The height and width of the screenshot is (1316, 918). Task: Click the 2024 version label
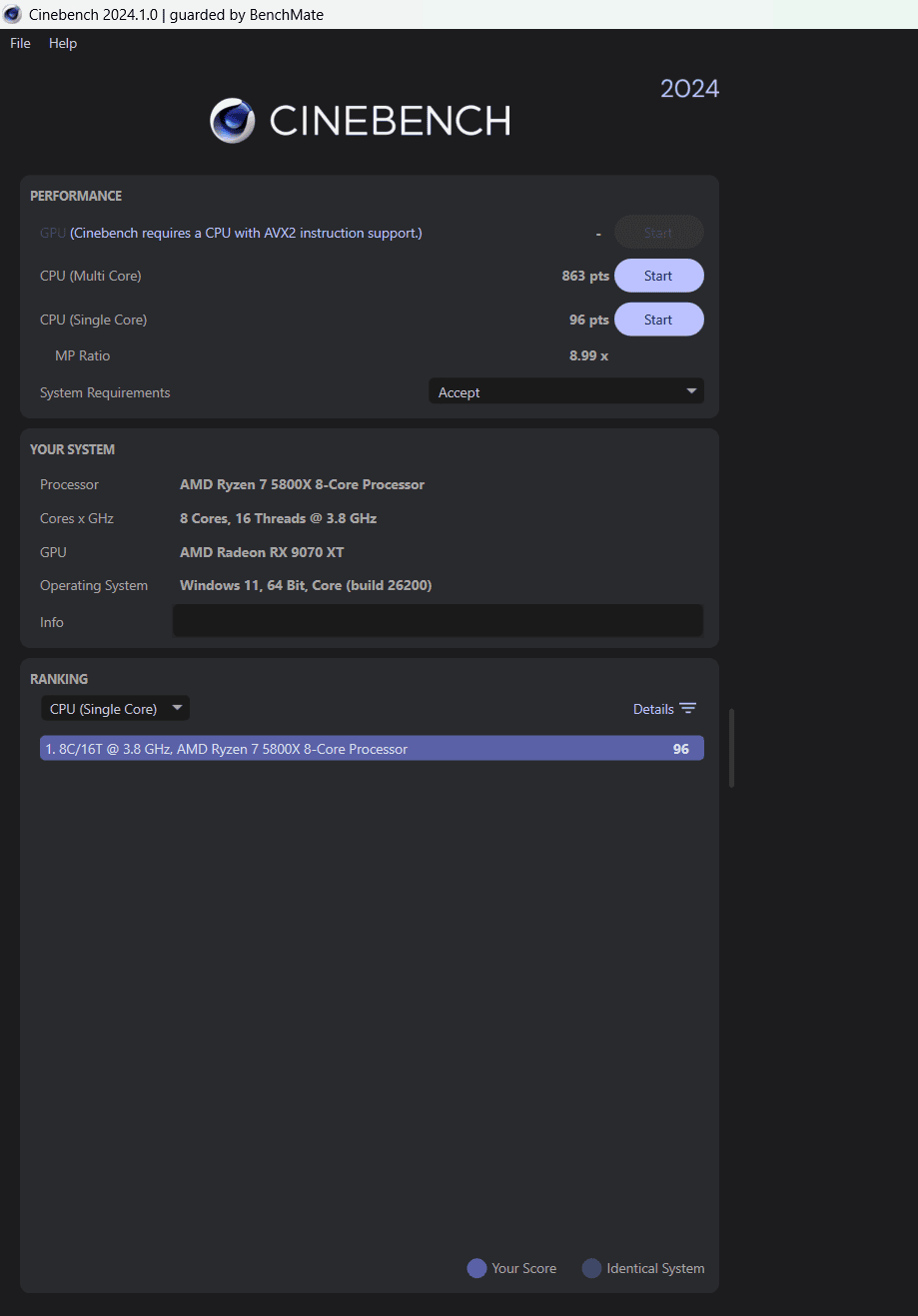click(689, 89)
